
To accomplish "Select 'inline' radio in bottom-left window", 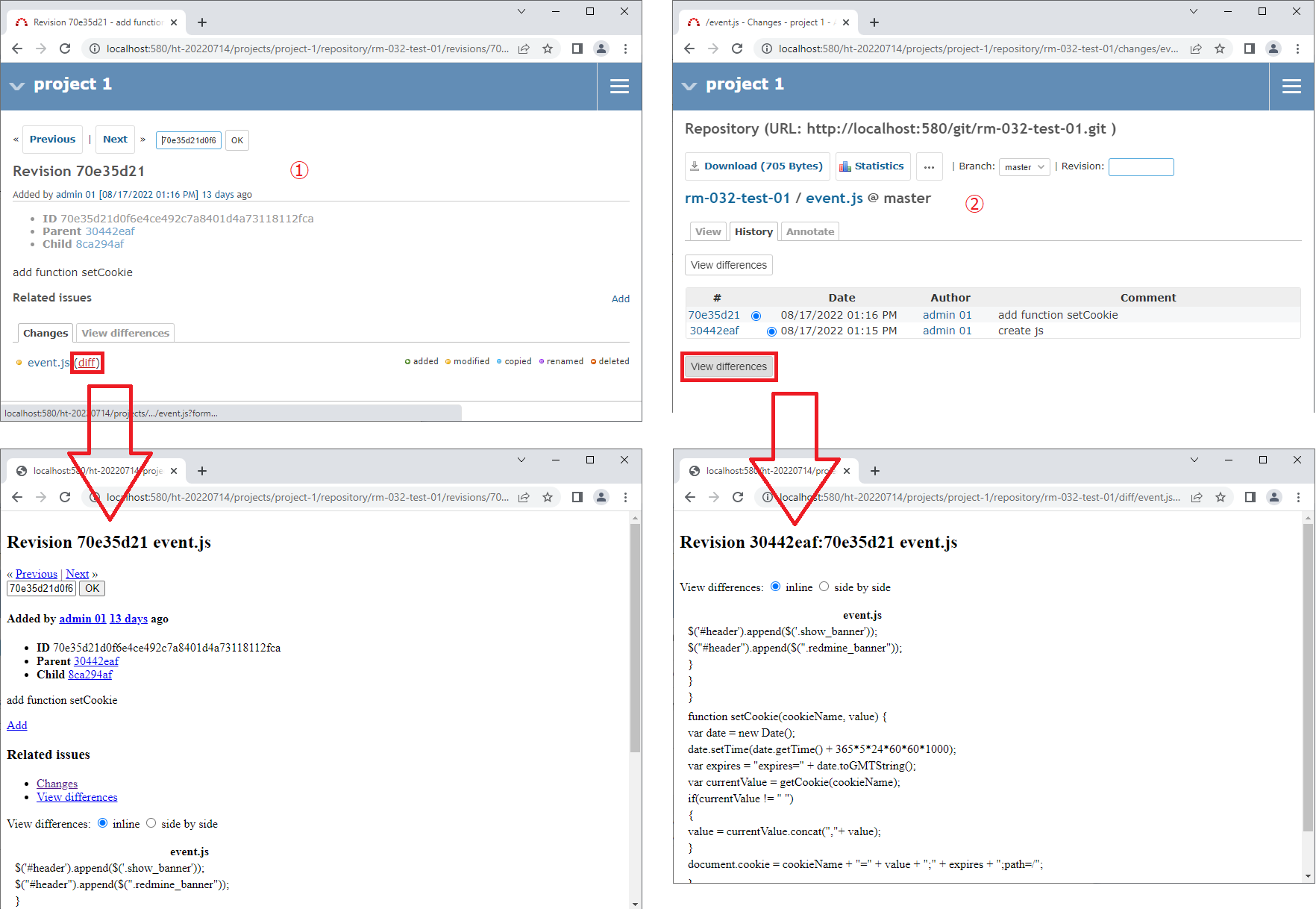I will click(x=103, y=823).
